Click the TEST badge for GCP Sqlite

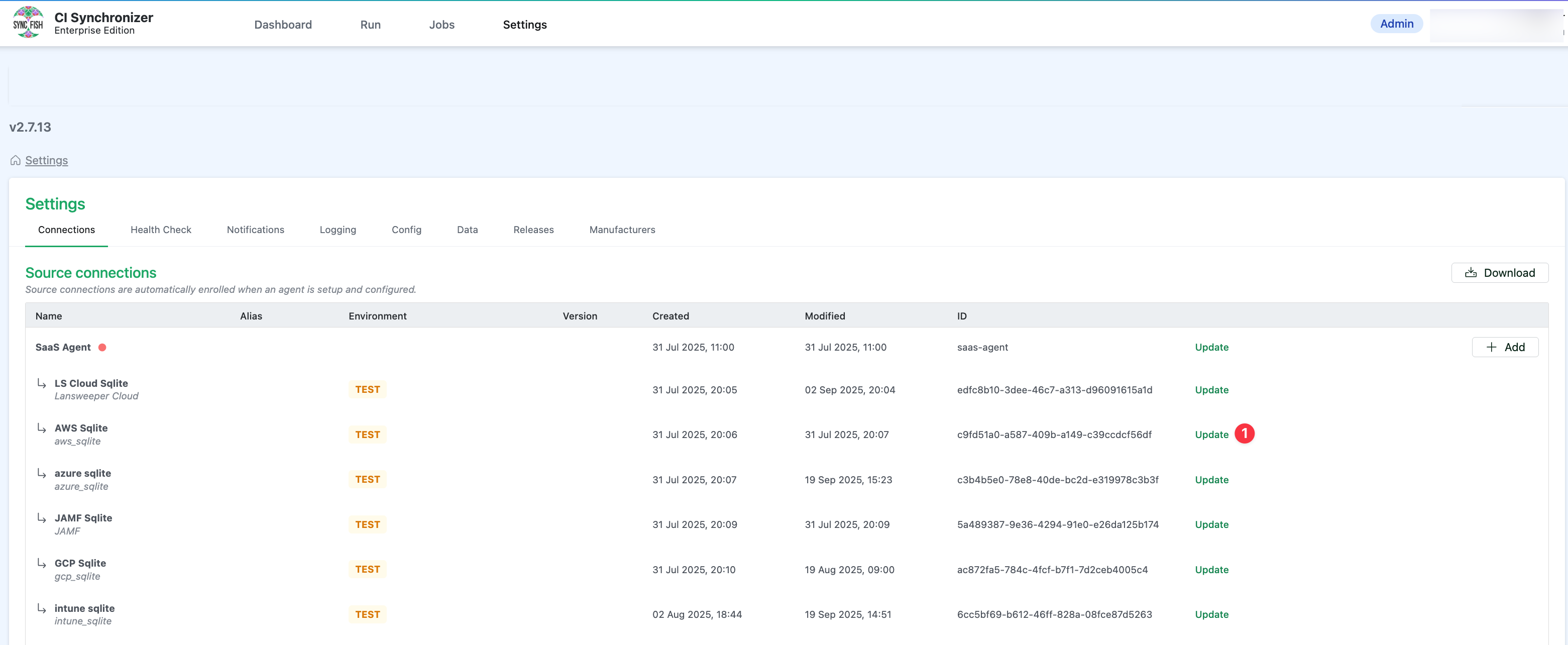[x=368, y=569]
